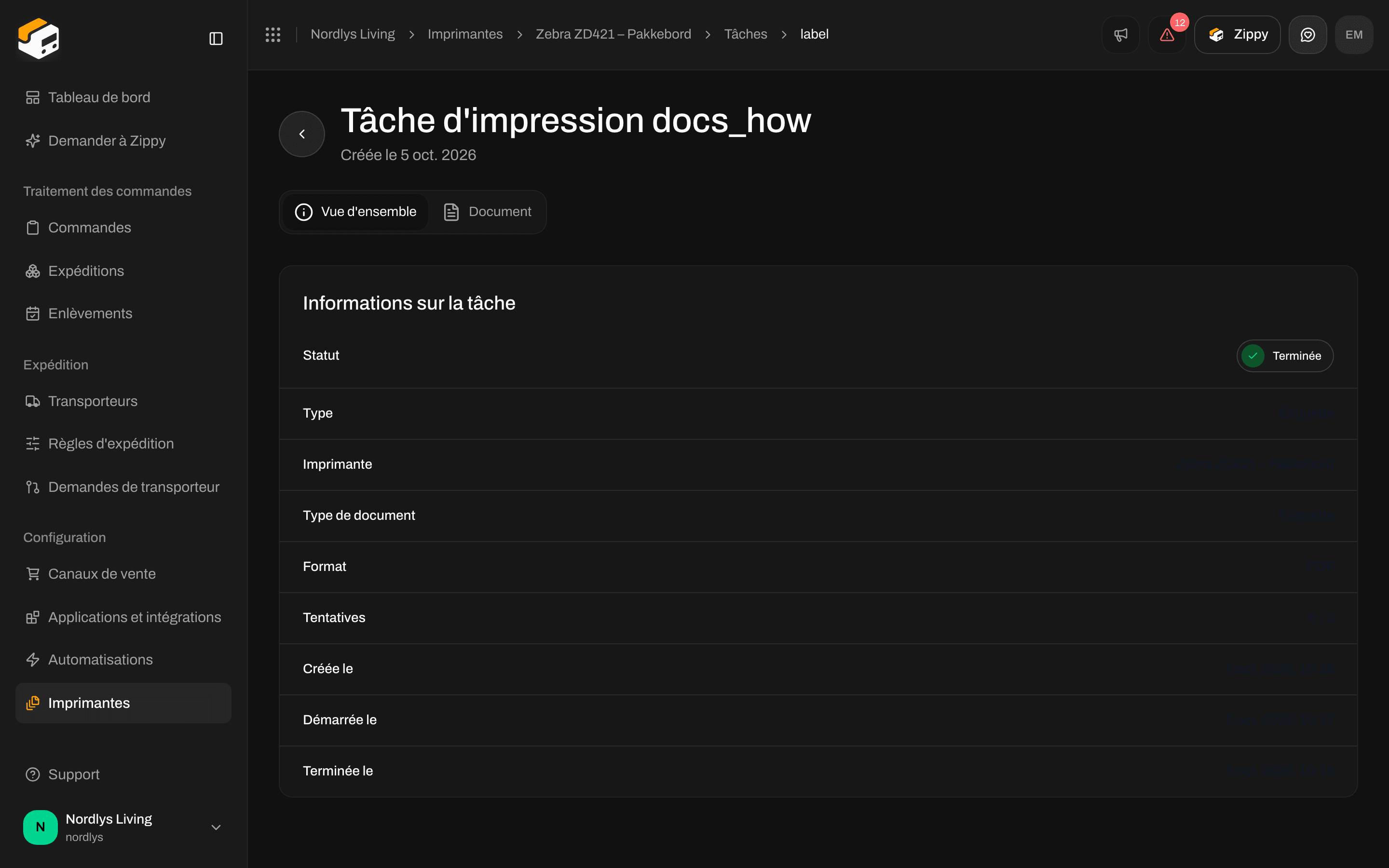This screenshot has height=868, width=1389.
Task: Click the Nordlys Living breadcrumb link
Action: point(353,34)
